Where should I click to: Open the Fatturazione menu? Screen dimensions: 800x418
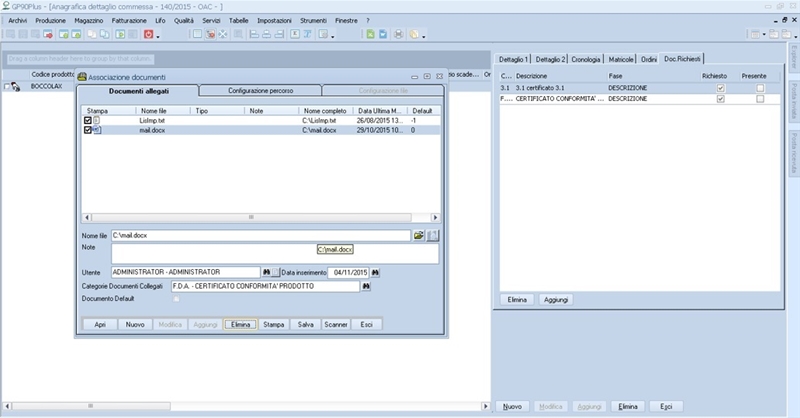(129, 20)
